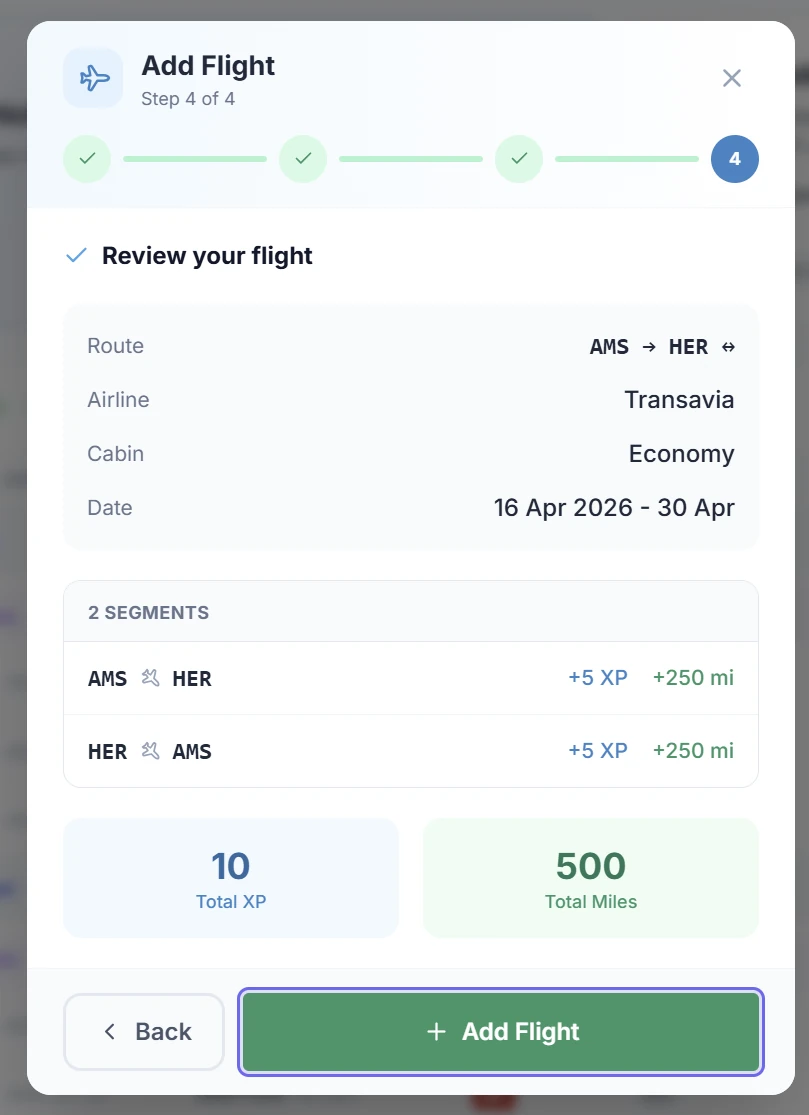The width and height of the screenshot is (809, 1115).
Task: Click the 2 SEGMENTS section header
Action: coord(148,612)
